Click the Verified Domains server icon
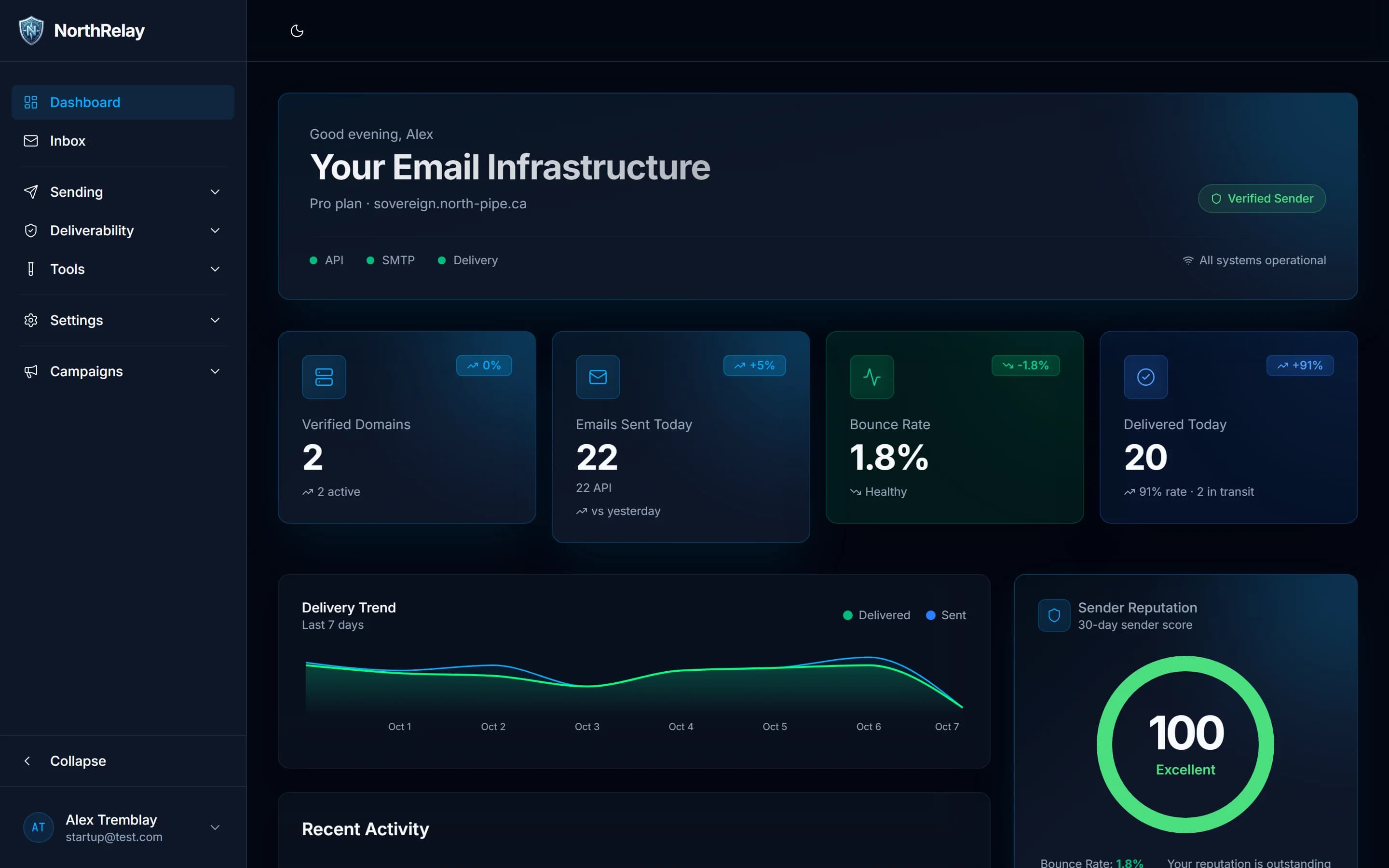The image size is (1389, 868). click(324, 377)
